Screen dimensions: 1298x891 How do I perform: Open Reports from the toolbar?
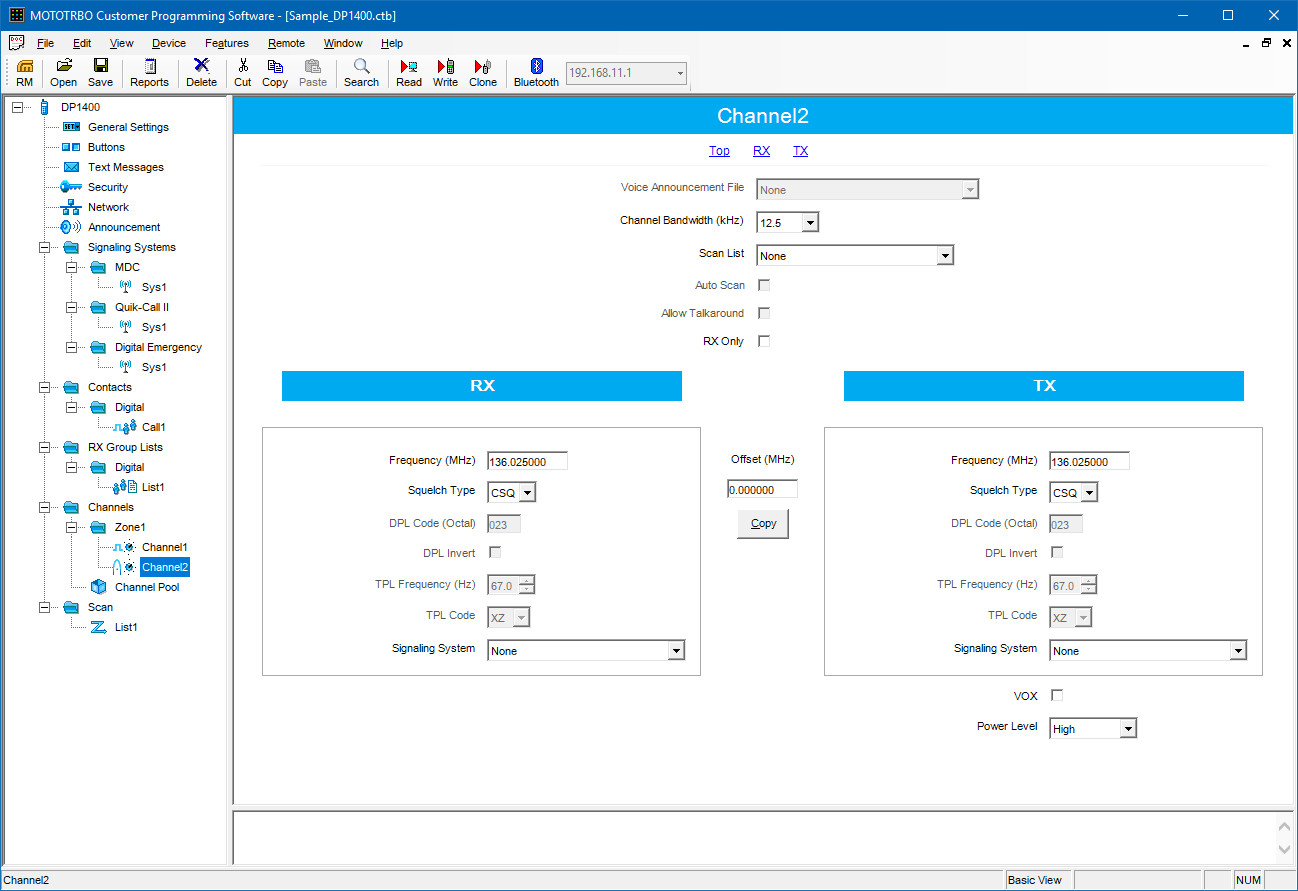(149, 73)
